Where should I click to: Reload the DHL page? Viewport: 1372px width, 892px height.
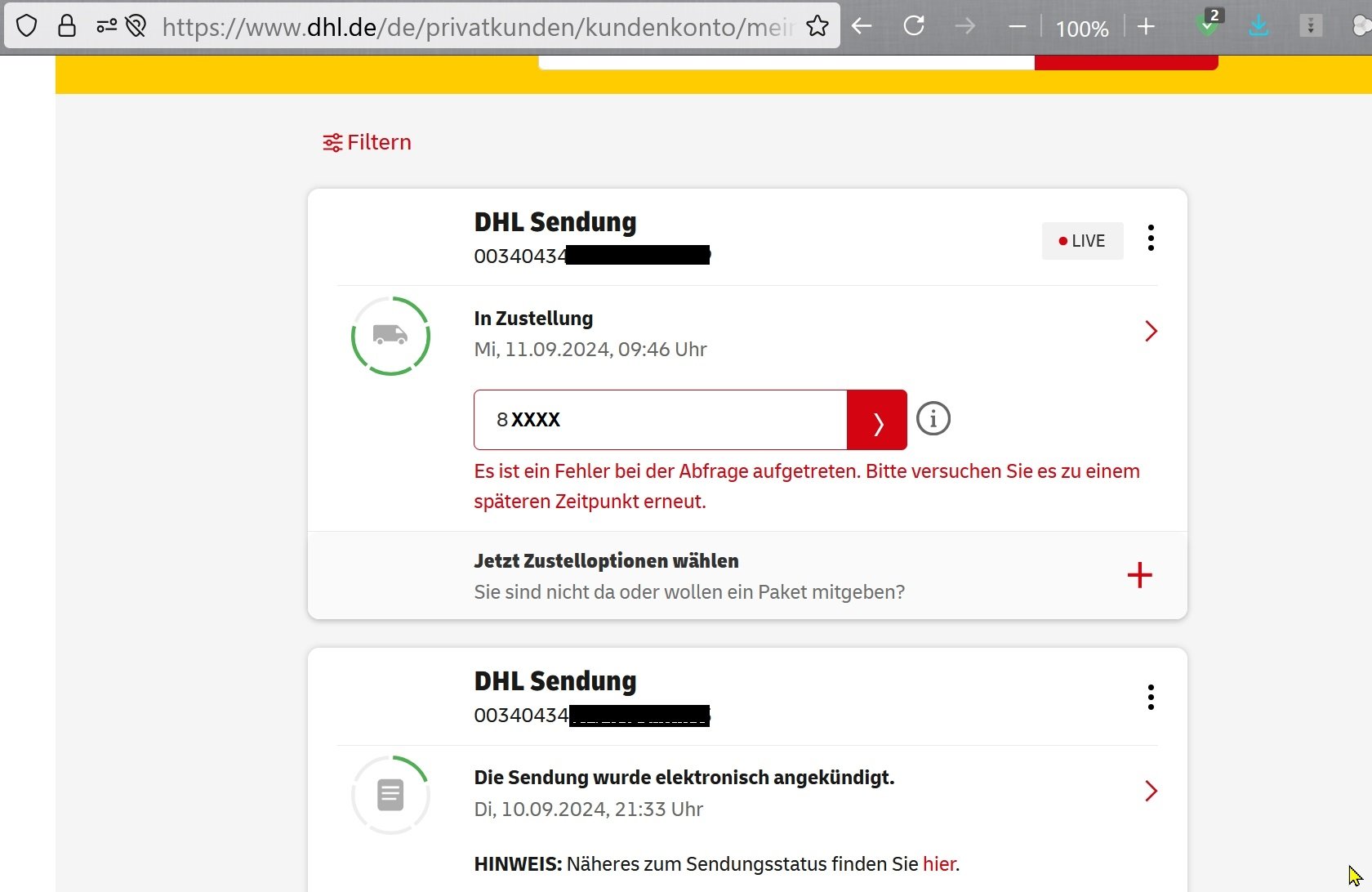[914, 26]
